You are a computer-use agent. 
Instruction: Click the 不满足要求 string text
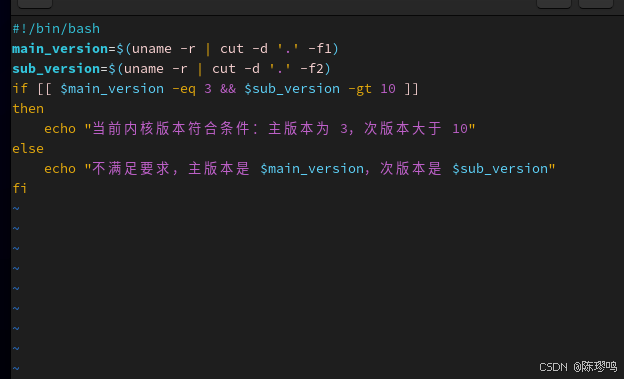pos(131,169)
